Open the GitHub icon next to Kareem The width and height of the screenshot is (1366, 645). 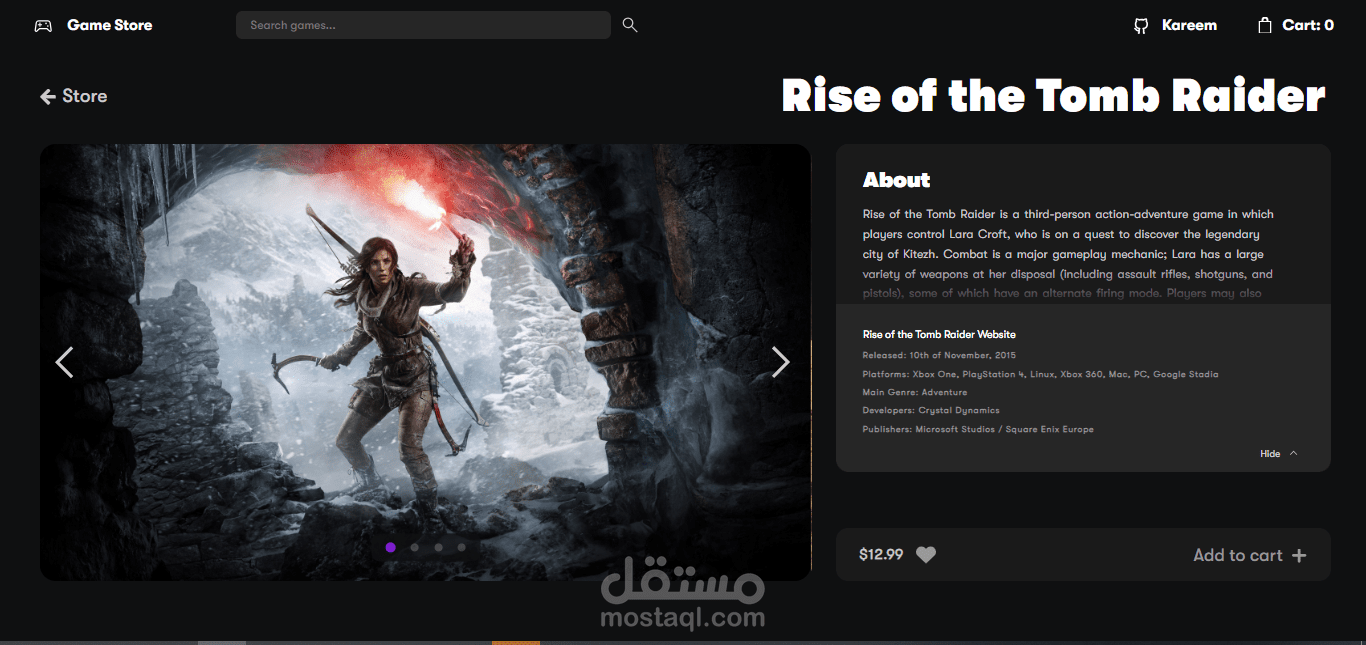(1141, 26)
